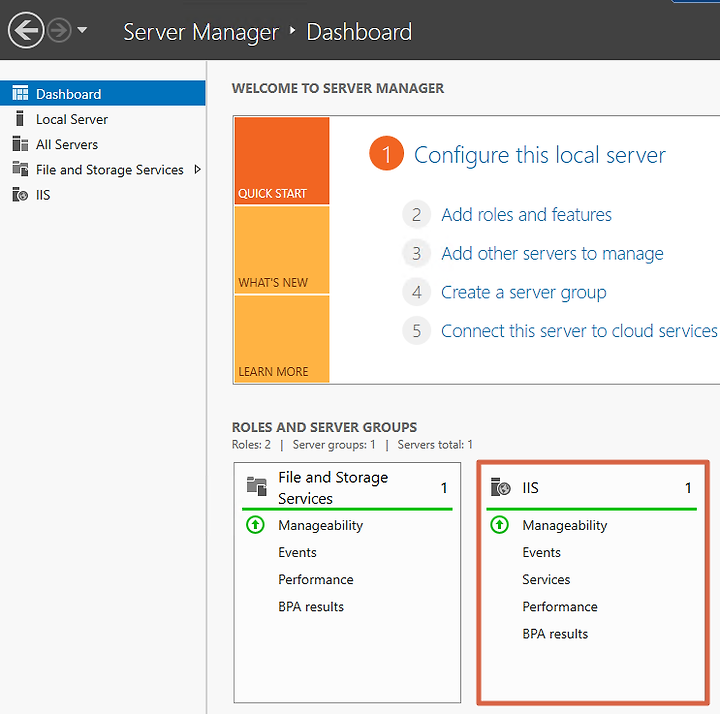Screen dimensions: 720x714
Task: Open the LEARN MORE tile
Action: 282,339
